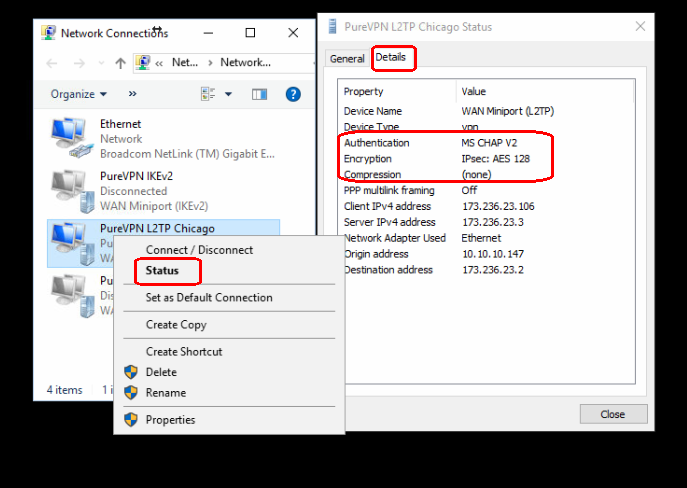The image size is (687, 488).
Task: Click the shield icon beside Rename
Action: point(131,393)
